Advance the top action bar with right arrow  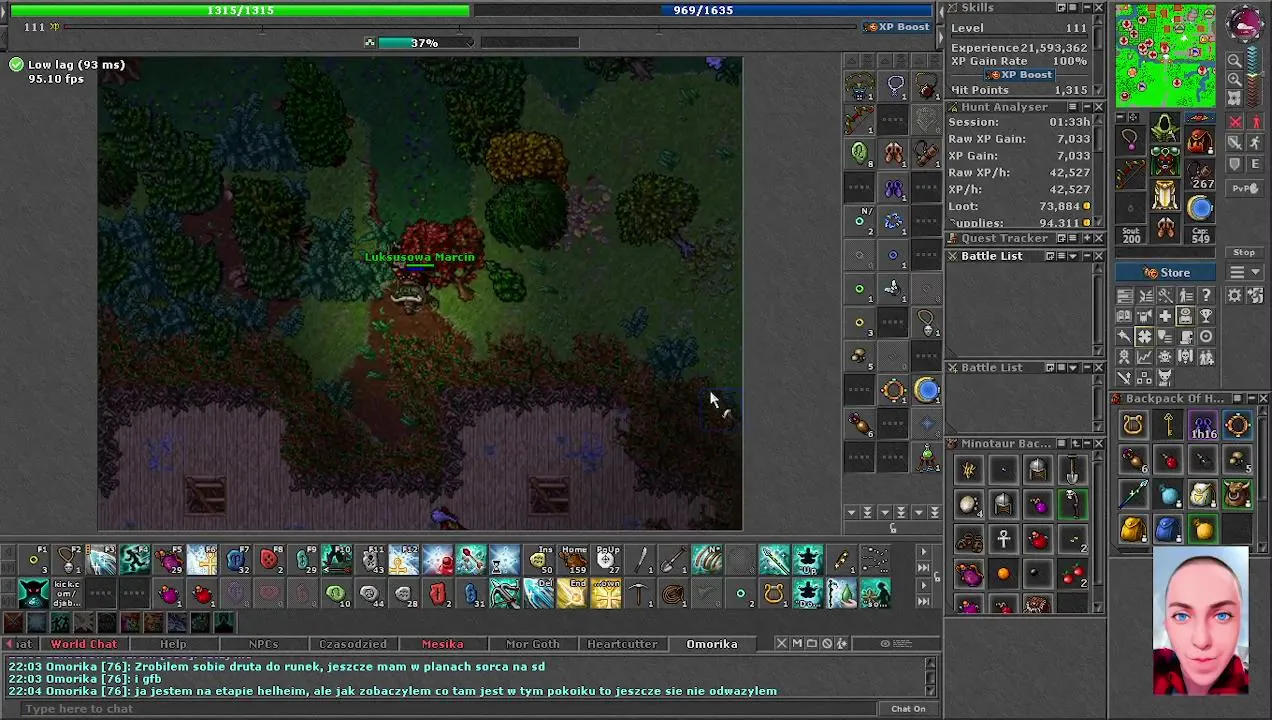pyautogui.click(x=923, y=552)
